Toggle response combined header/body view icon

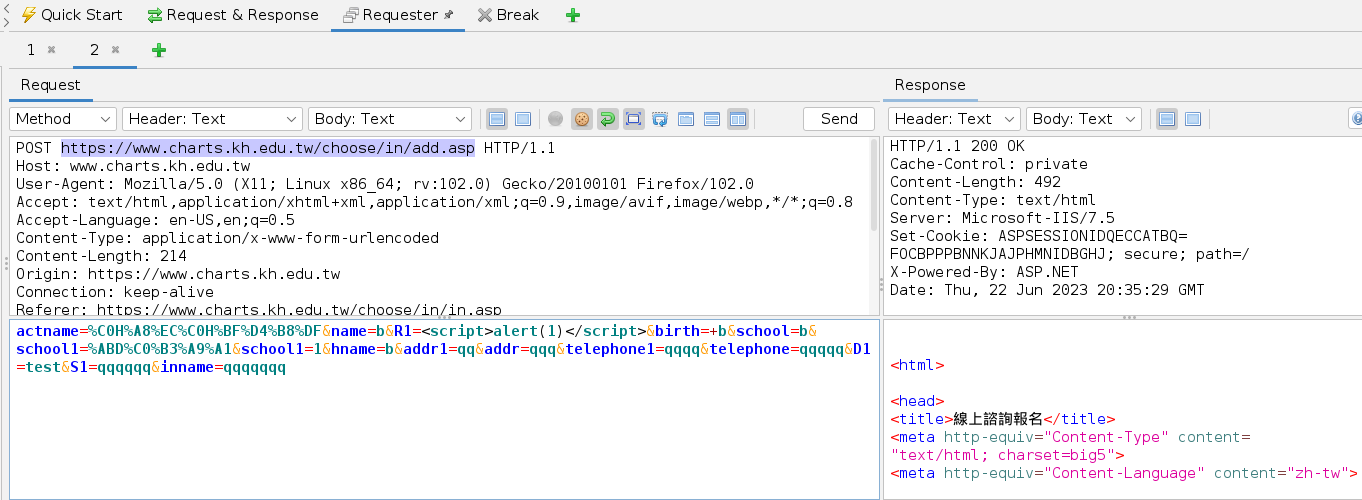pos(1193,119)
